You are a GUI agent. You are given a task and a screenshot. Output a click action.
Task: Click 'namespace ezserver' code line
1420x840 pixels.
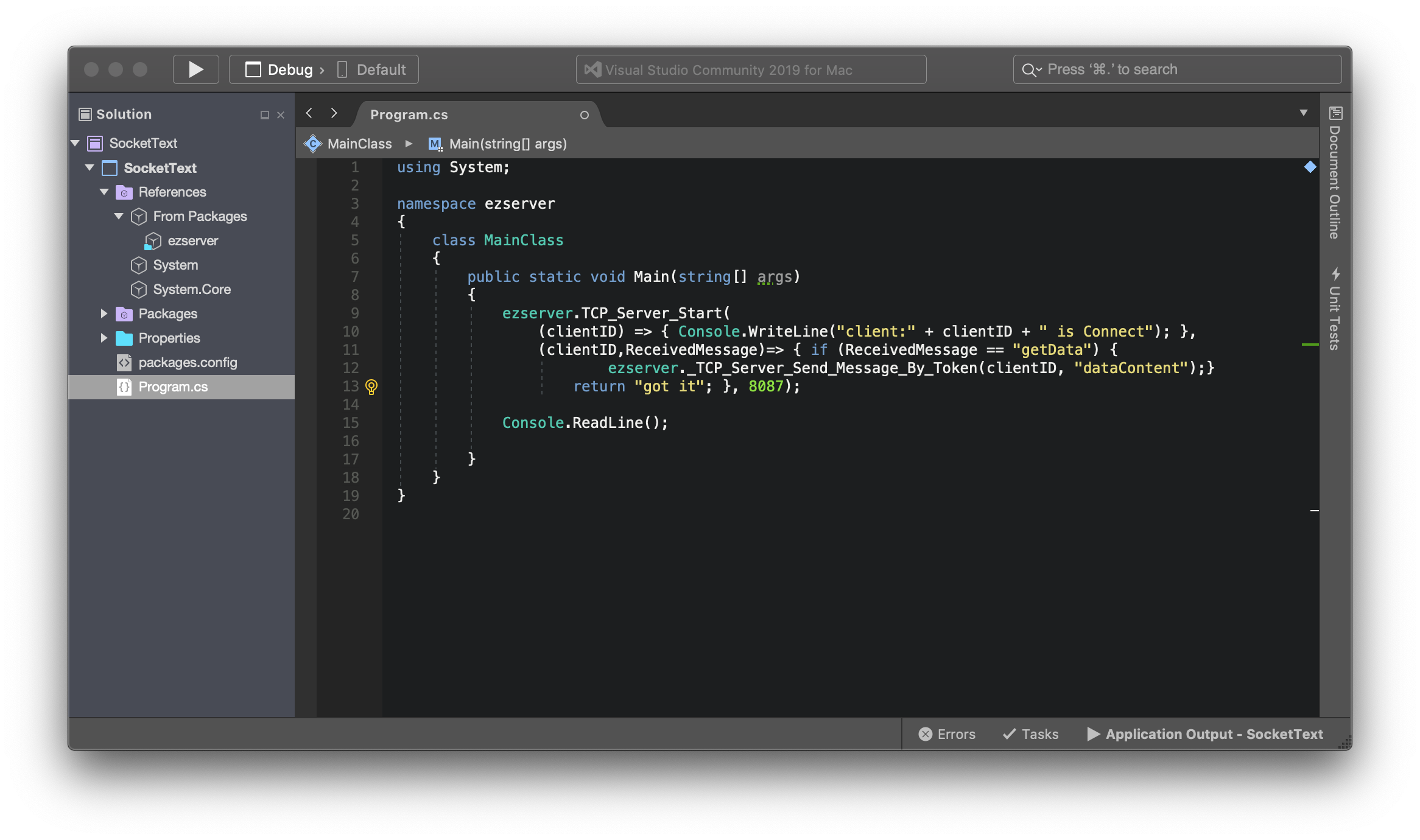click(x=476, y=204)
